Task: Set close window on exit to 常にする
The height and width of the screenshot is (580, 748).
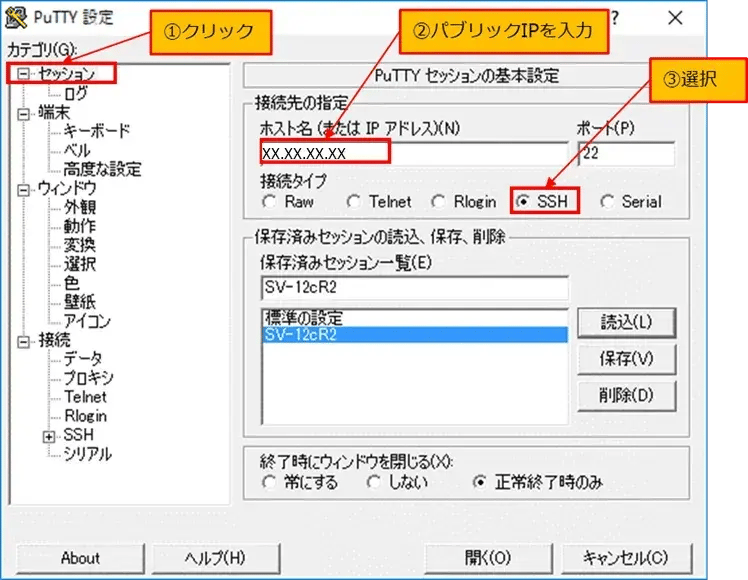Action: coord(268,483)
